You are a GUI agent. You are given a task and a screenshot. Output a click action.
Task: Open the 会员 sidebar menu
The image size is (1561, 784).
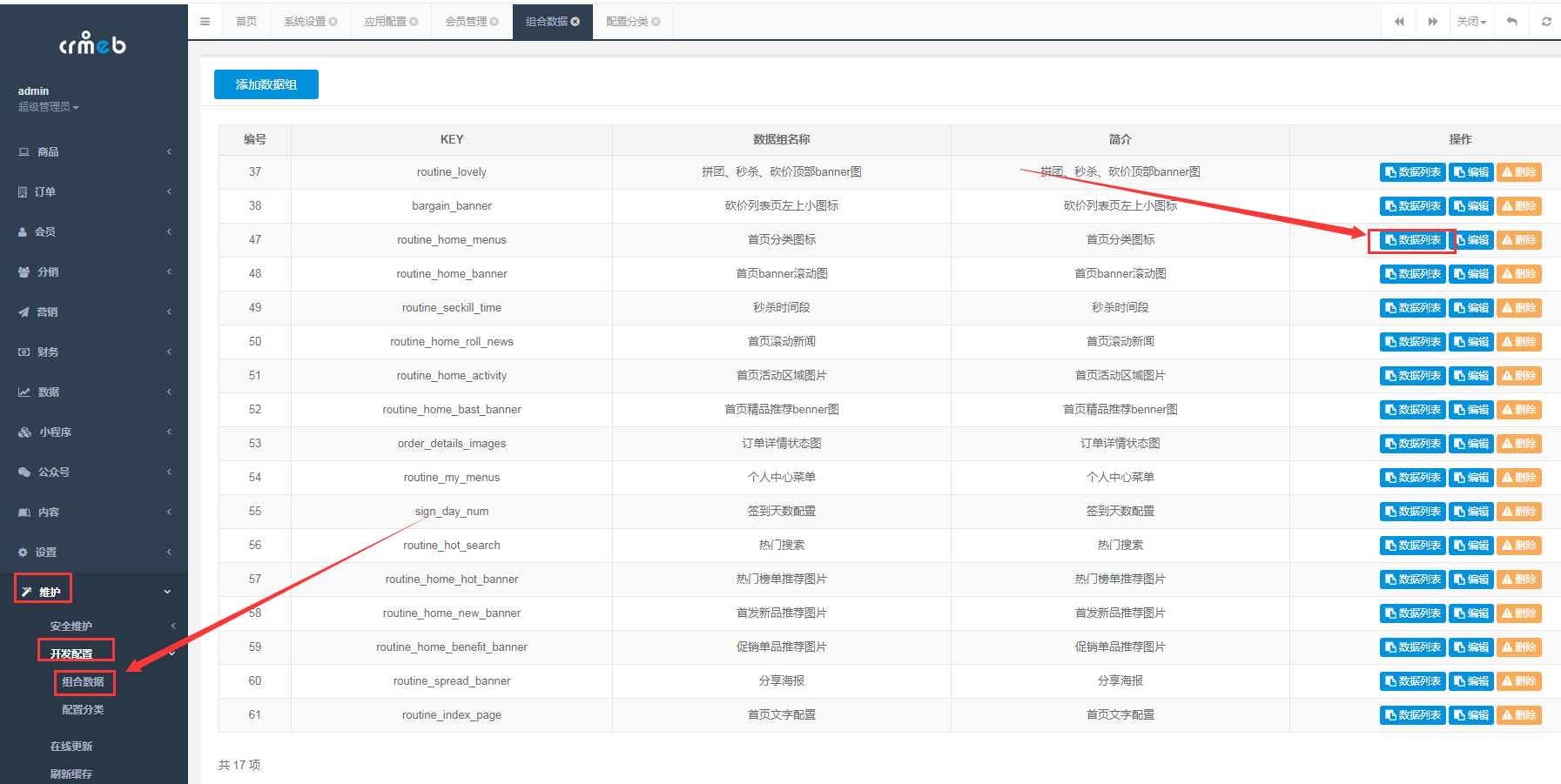[x=94, y=231]
